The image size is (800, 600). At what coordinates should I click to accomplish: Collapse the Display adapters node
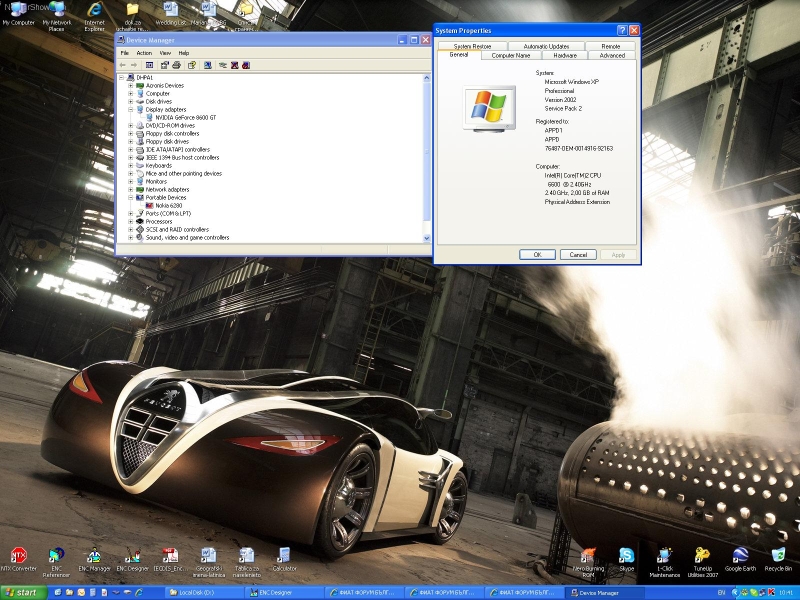[130, 109]
